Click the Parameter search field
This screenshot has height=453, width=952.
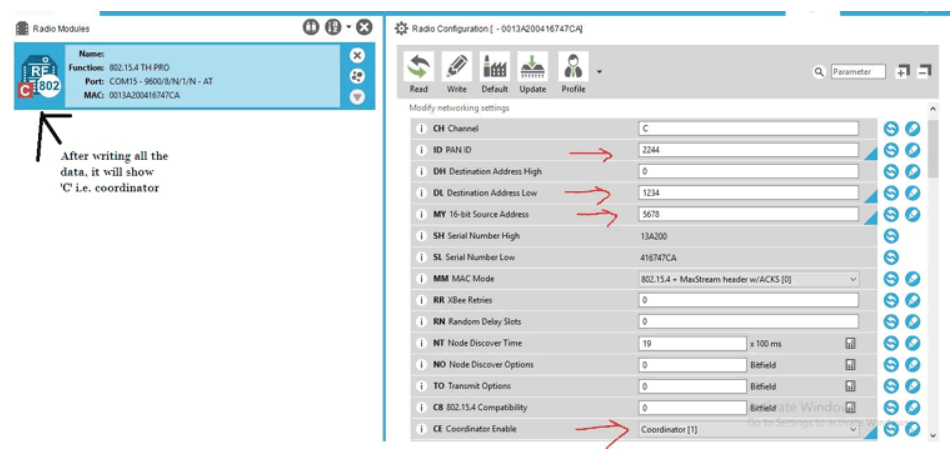(858, 72)
